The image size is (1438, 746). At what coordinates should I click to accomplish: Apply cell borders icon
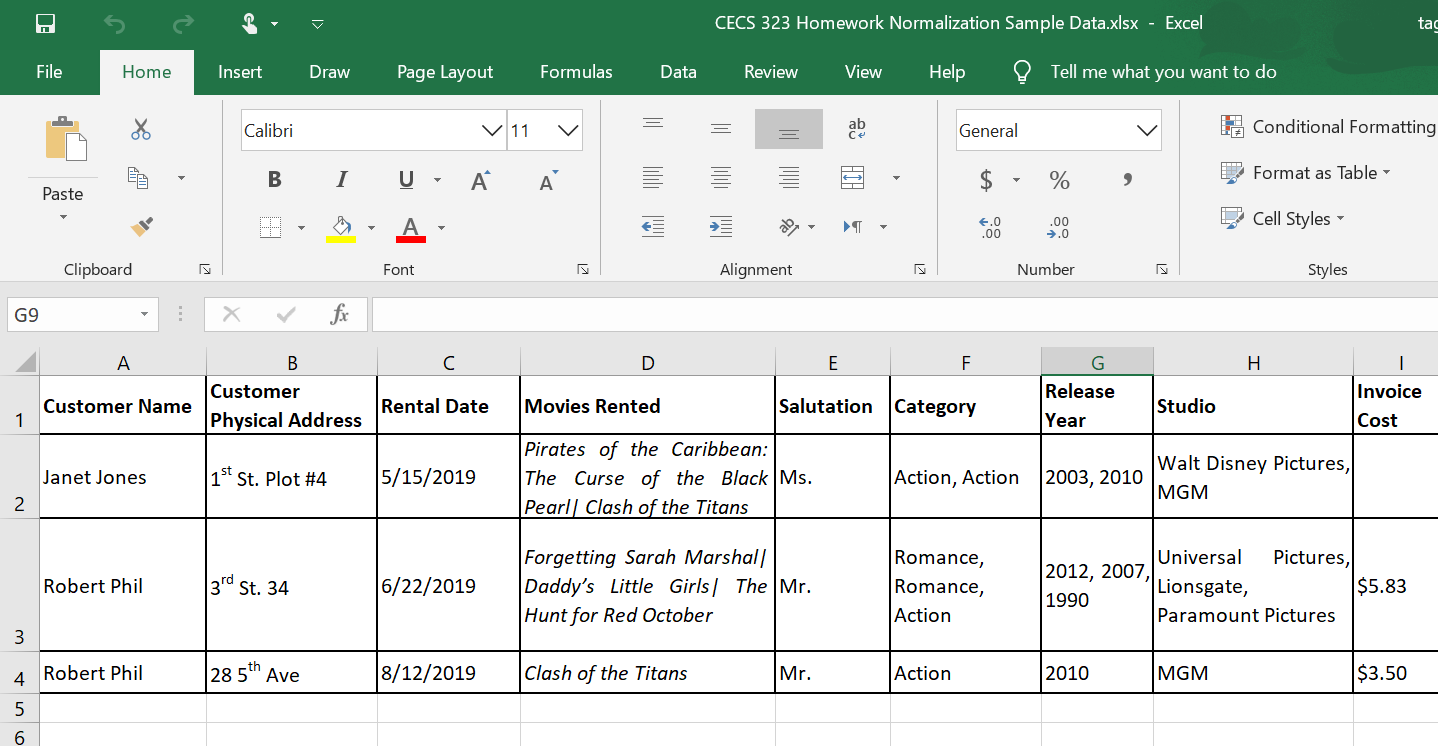coord(271,228)
